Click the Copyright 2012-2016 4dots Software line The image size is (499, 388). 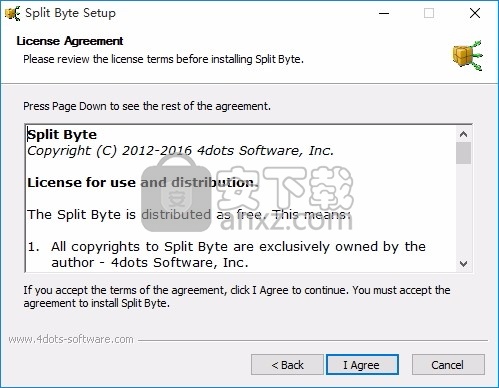coord(180,151)
